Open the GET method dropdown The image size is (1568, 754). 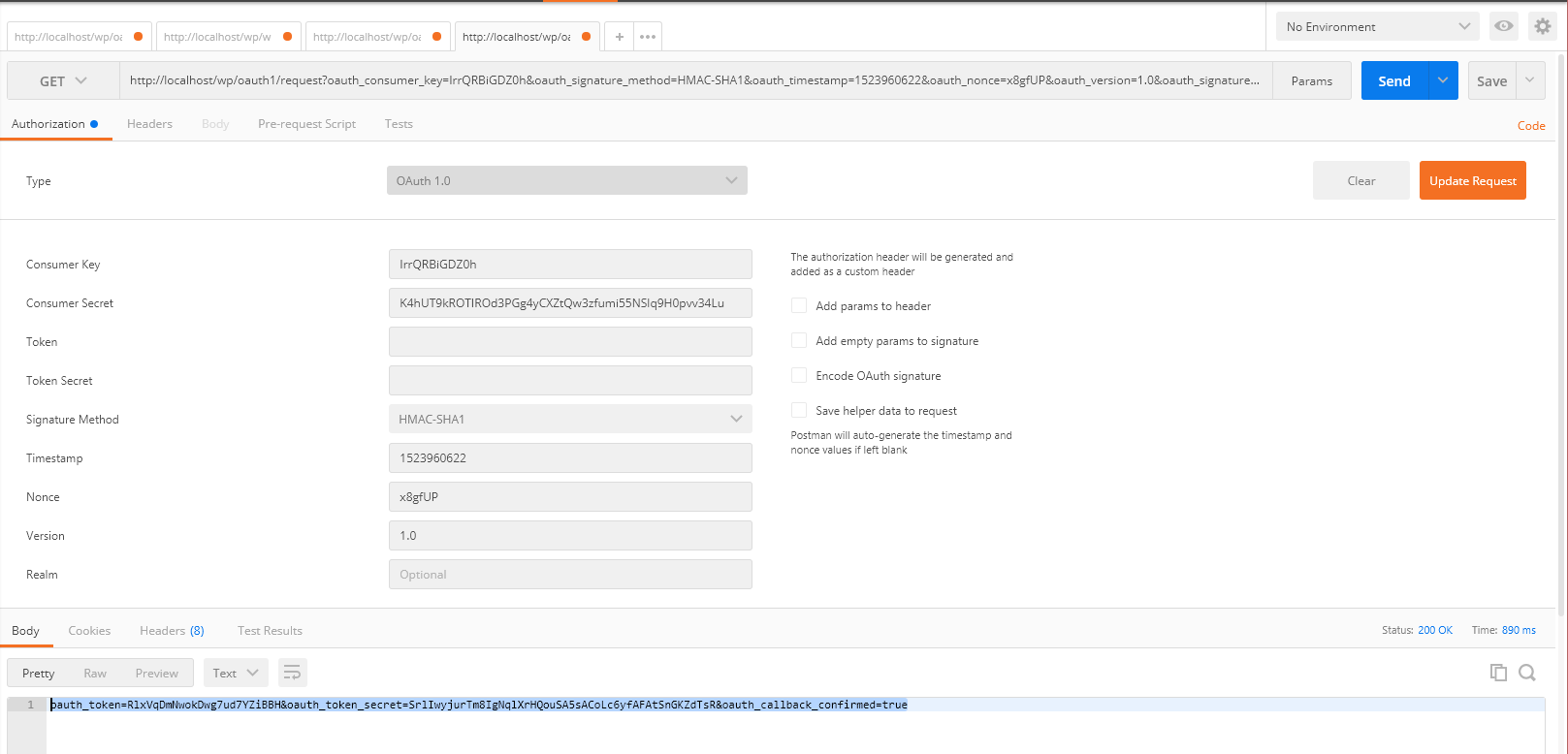(x=63, y=81)
